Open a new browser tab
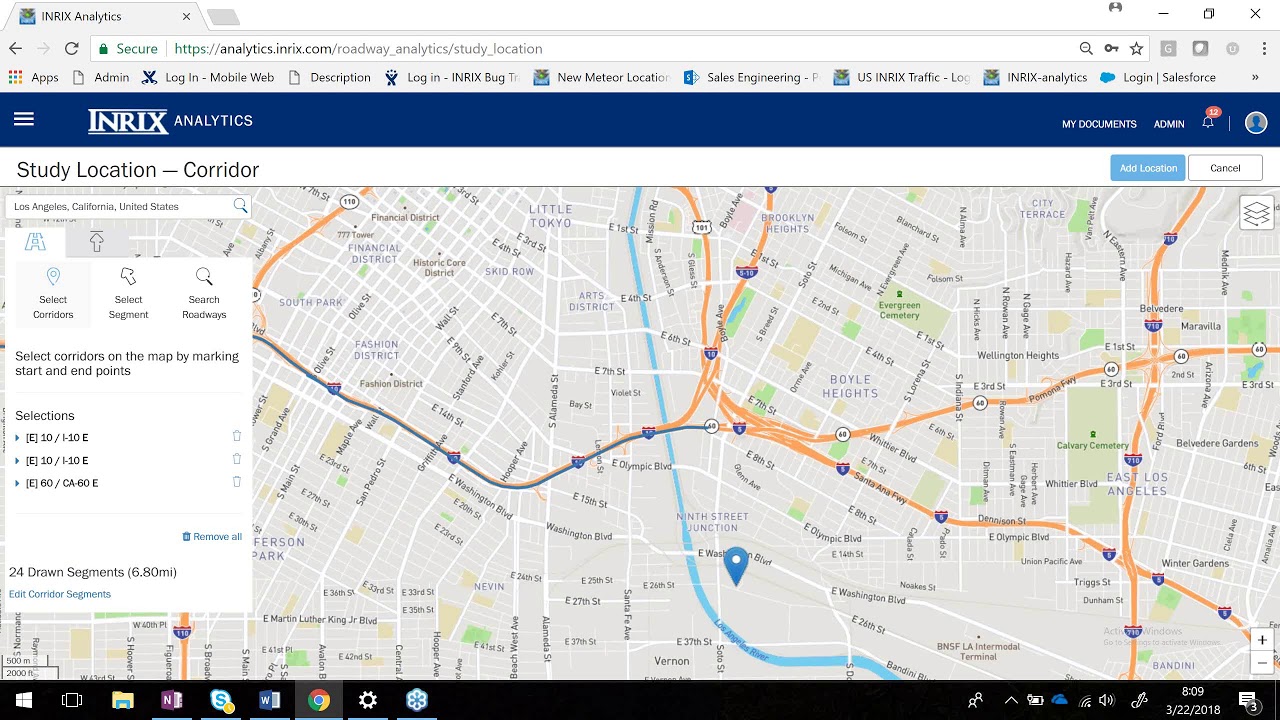 point(222,17)
